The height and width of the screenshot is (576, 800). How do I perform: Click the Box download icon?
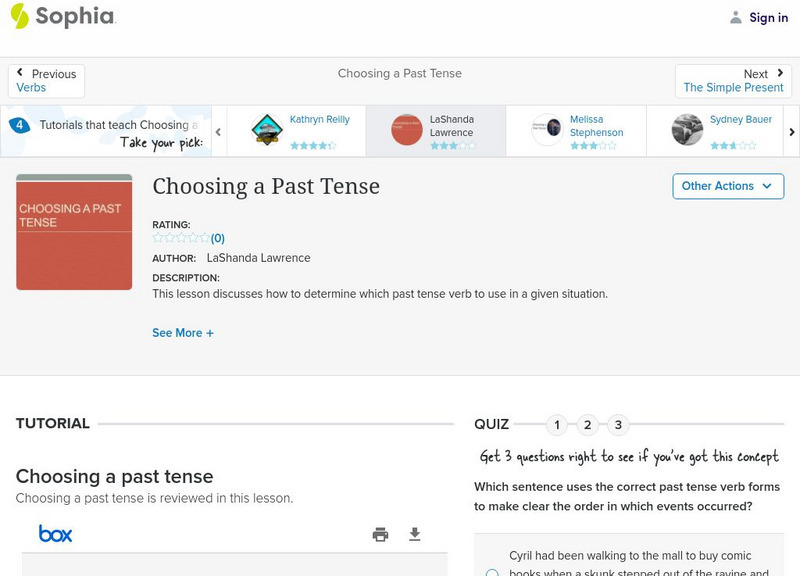coord(415,534)
